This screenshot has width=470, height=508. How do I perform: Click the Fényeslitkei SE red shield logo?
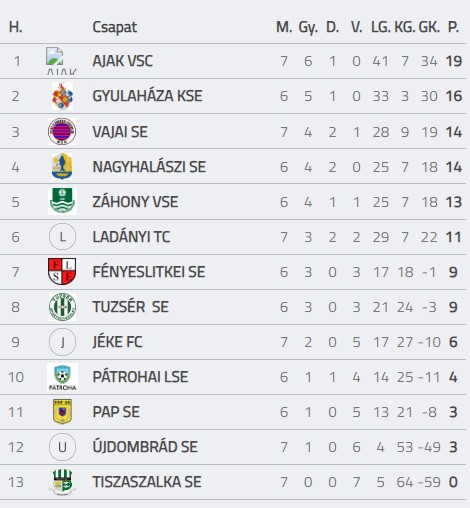click(62, 271)
